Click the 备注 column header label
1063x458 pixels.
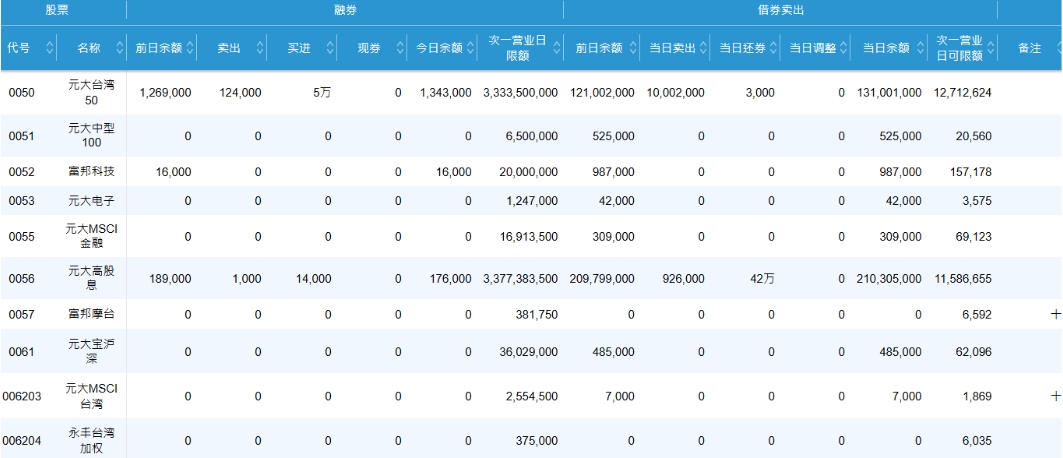1029,48
